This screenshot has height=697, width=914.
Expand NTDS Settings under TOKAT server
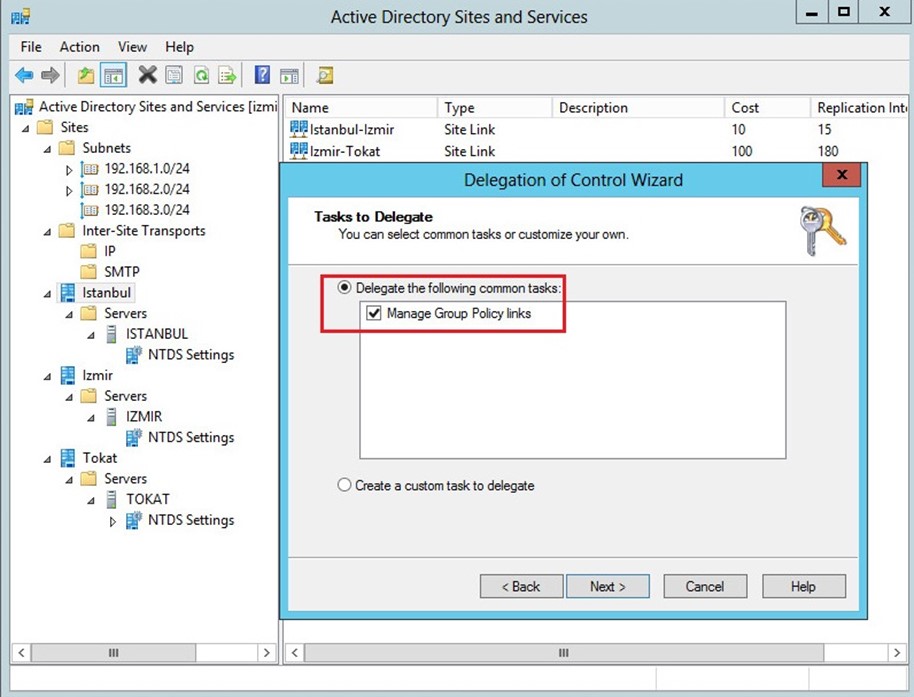click(x=113, y=521)
